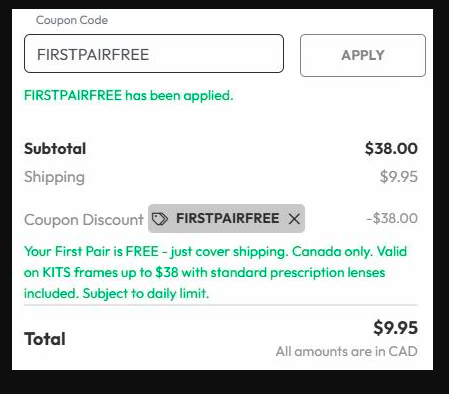Click the APPLY coupon button
449x394 pixels.
363,55
